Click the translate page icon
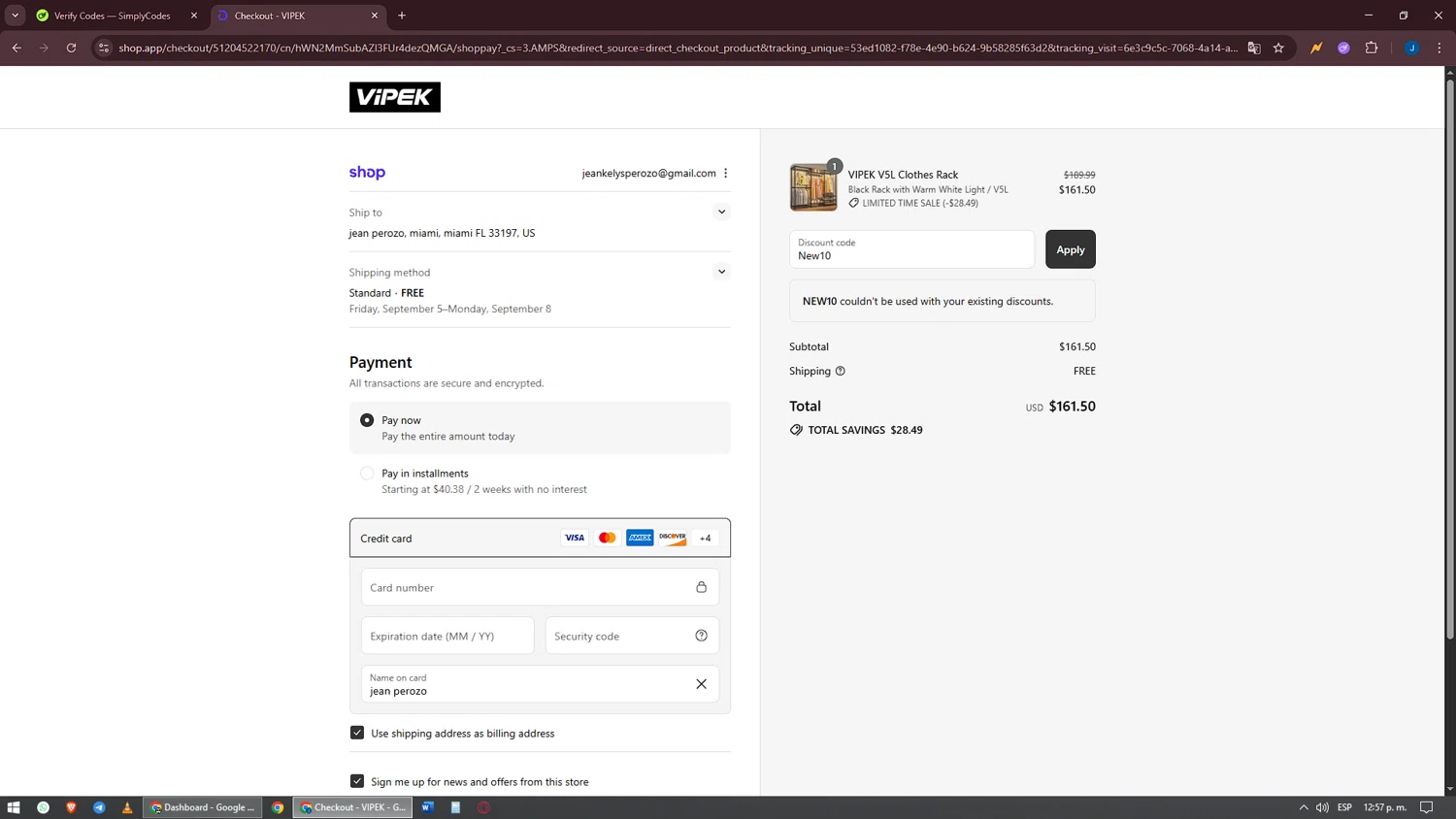Image resolution: width=1456 pixels, height=819 pixels. pos(1254,48)
